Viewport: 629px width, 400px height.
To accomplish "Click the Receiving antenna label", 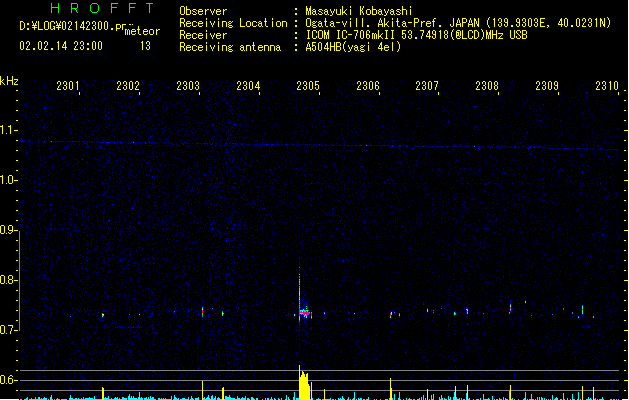I will pyautogui.click(x=230, y=47).
